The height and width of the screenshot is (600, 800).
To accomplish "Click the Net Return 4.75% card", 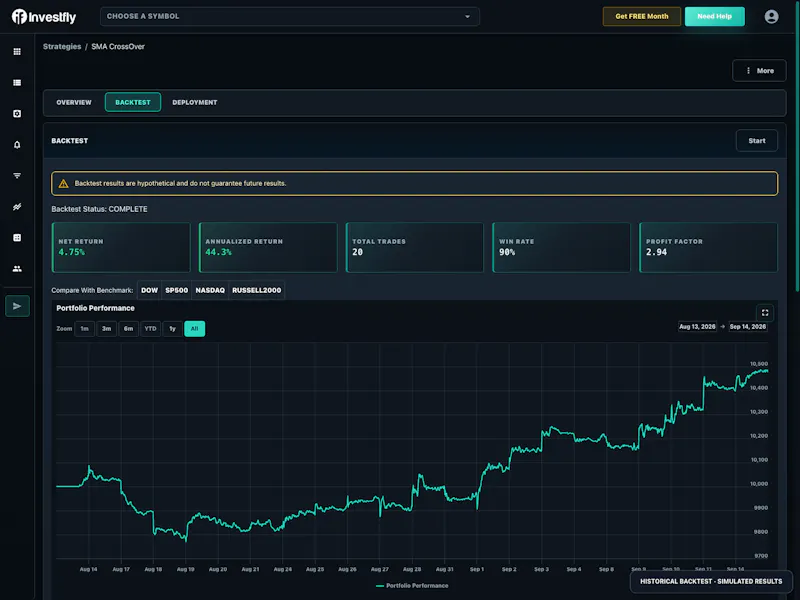I will pyautogui.click(x=121, y=247).
